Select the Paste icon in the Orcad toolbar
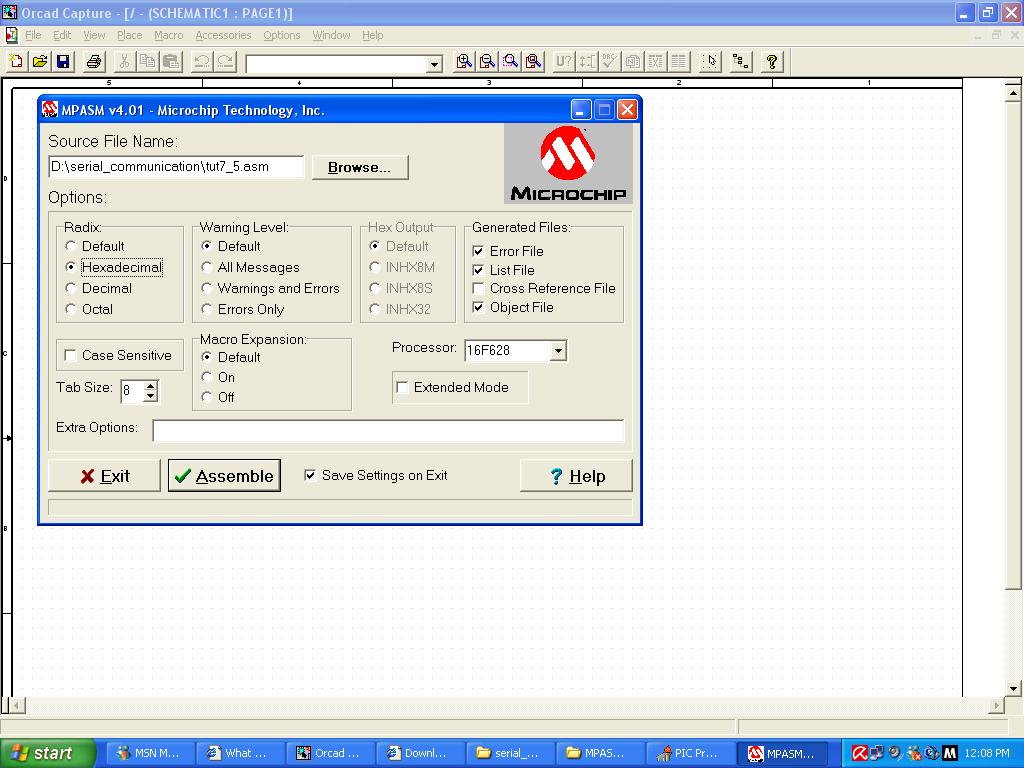Screen dimensions: 1024x768 pos(171,61)
